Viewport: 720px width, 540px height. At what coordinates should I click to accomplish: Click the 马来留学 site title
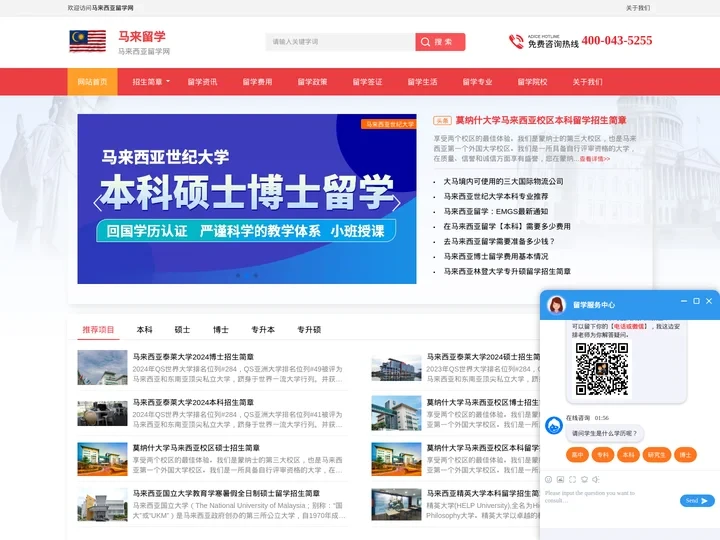(x=142, y=36)
